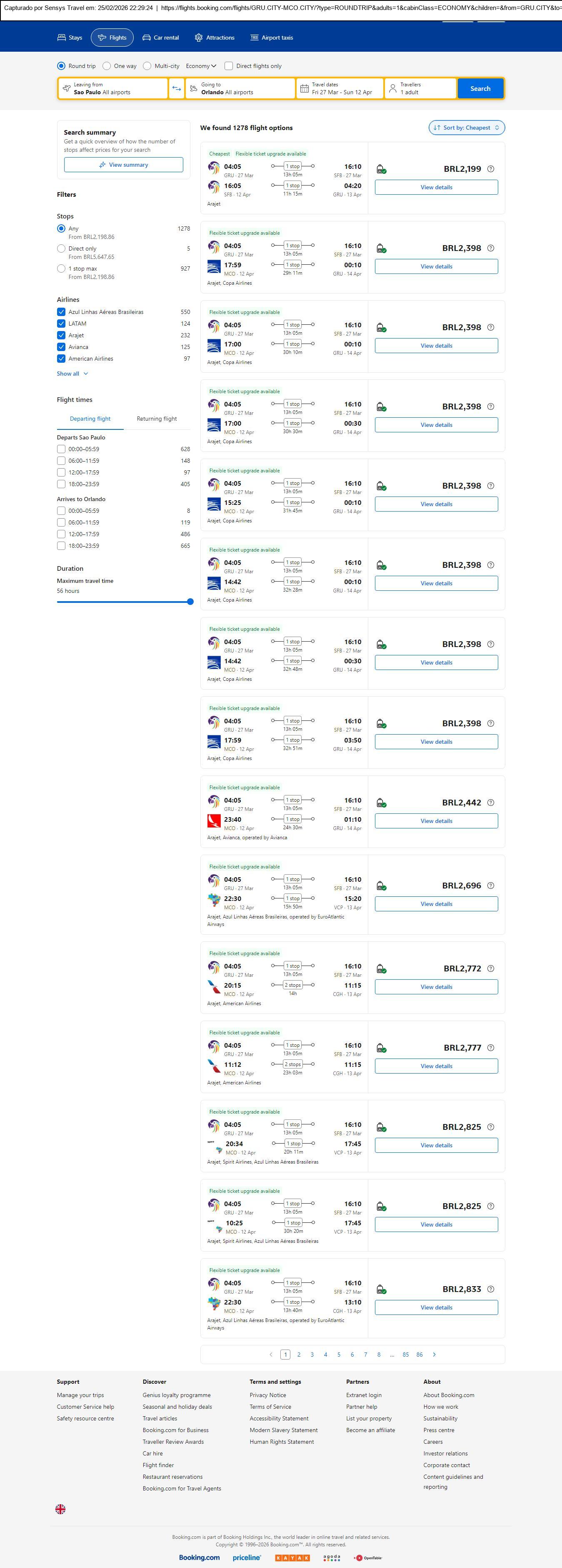Click the baggage icon on the cheapest flight

click(381, 169)
